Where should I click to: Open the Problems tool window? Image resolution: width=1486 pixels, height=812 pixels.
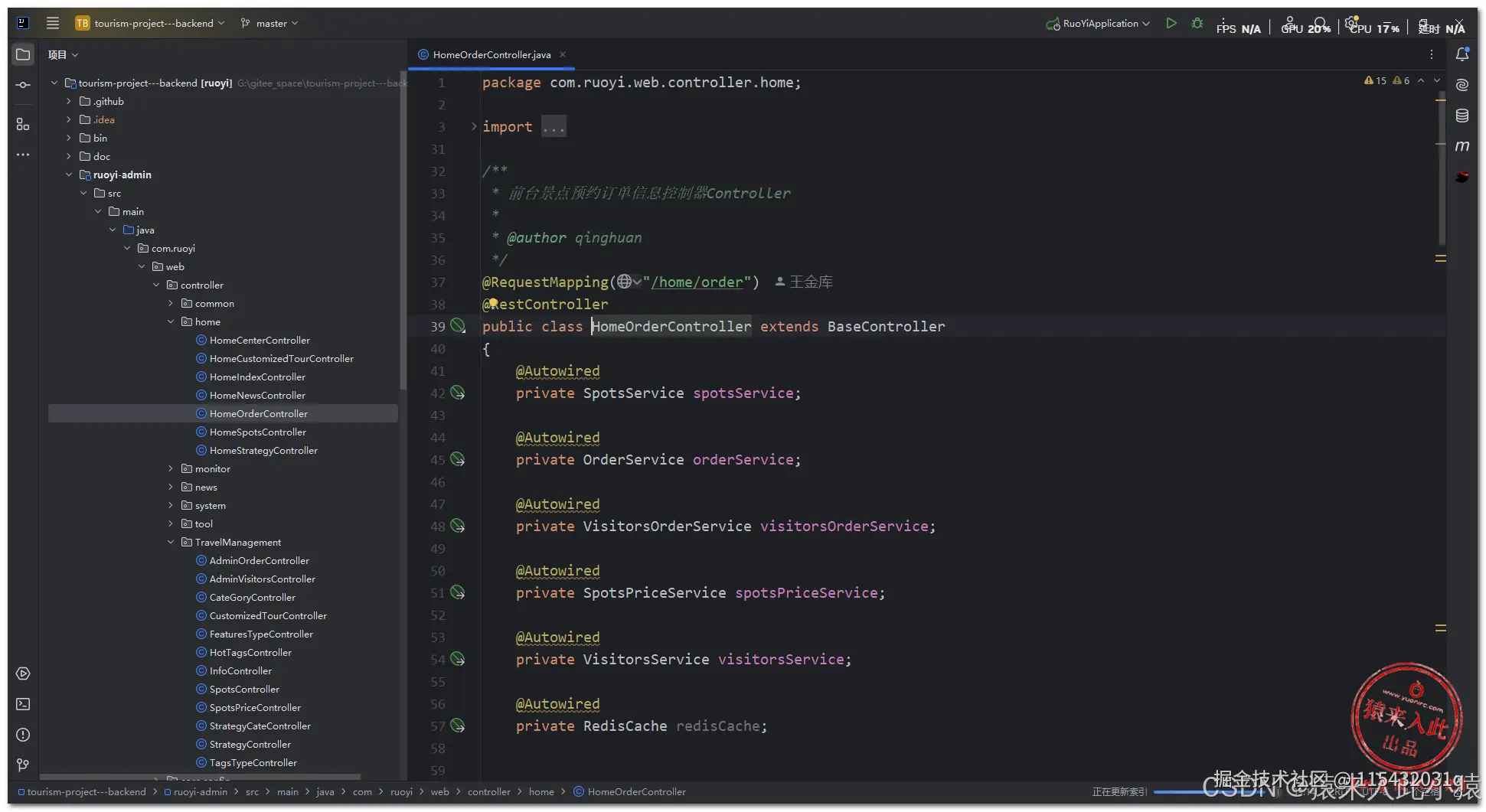[x=23, y=735]
